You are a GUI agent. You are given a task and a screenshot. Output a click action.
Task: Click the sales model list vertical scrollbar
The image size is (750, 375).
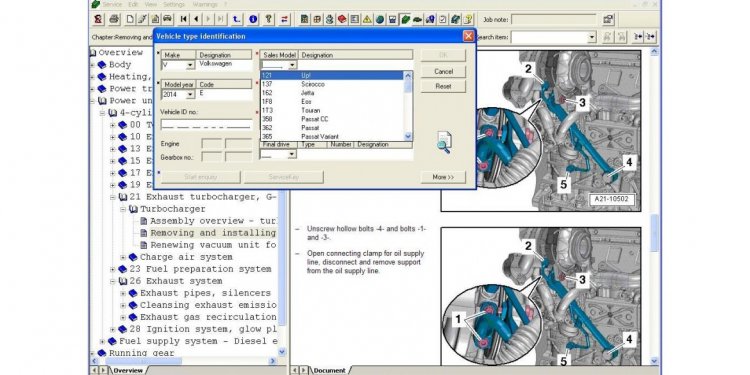click(408, 106)
